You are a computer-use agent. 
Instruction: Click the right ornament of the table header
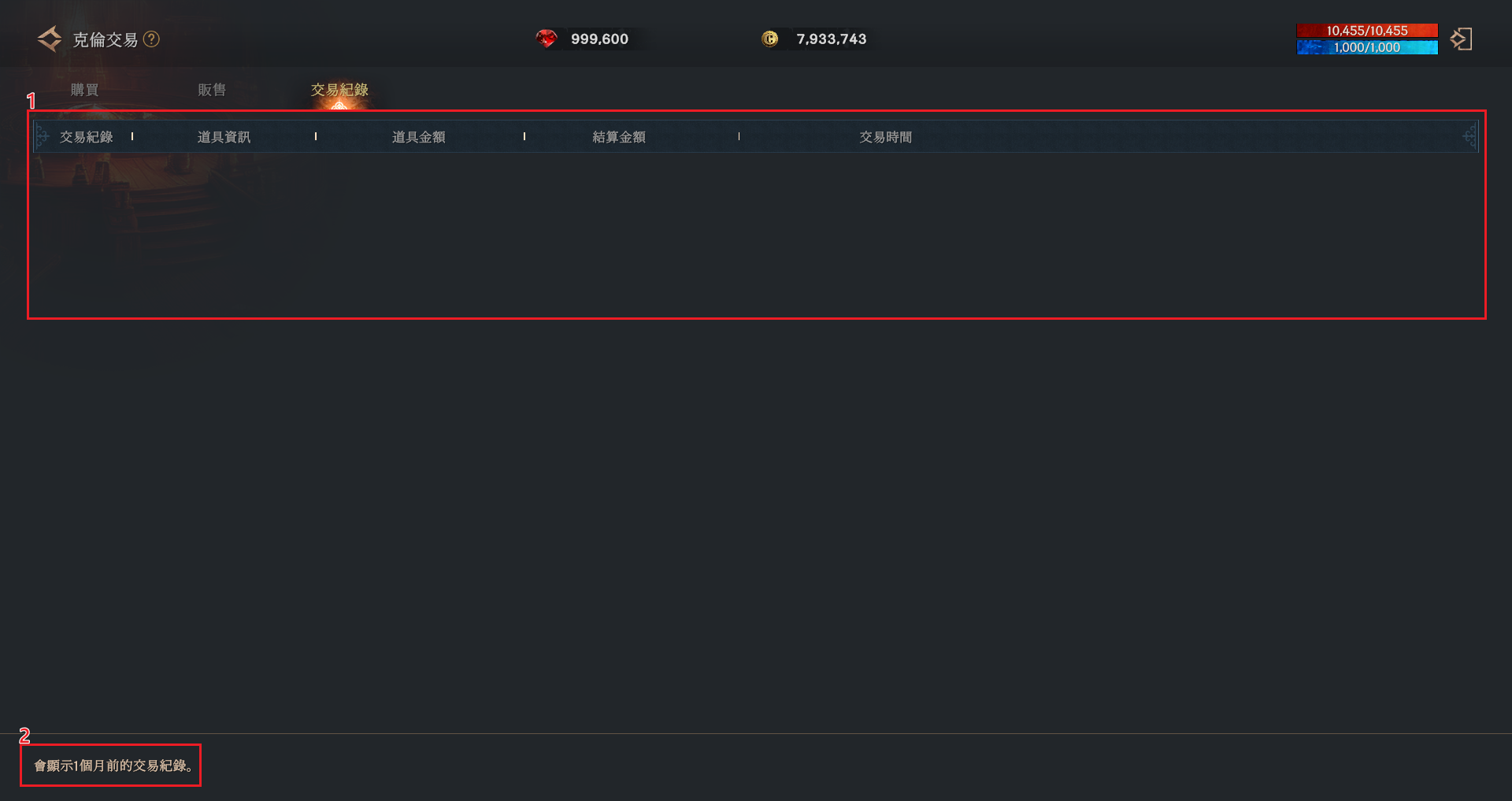(x=1469, y=136)
